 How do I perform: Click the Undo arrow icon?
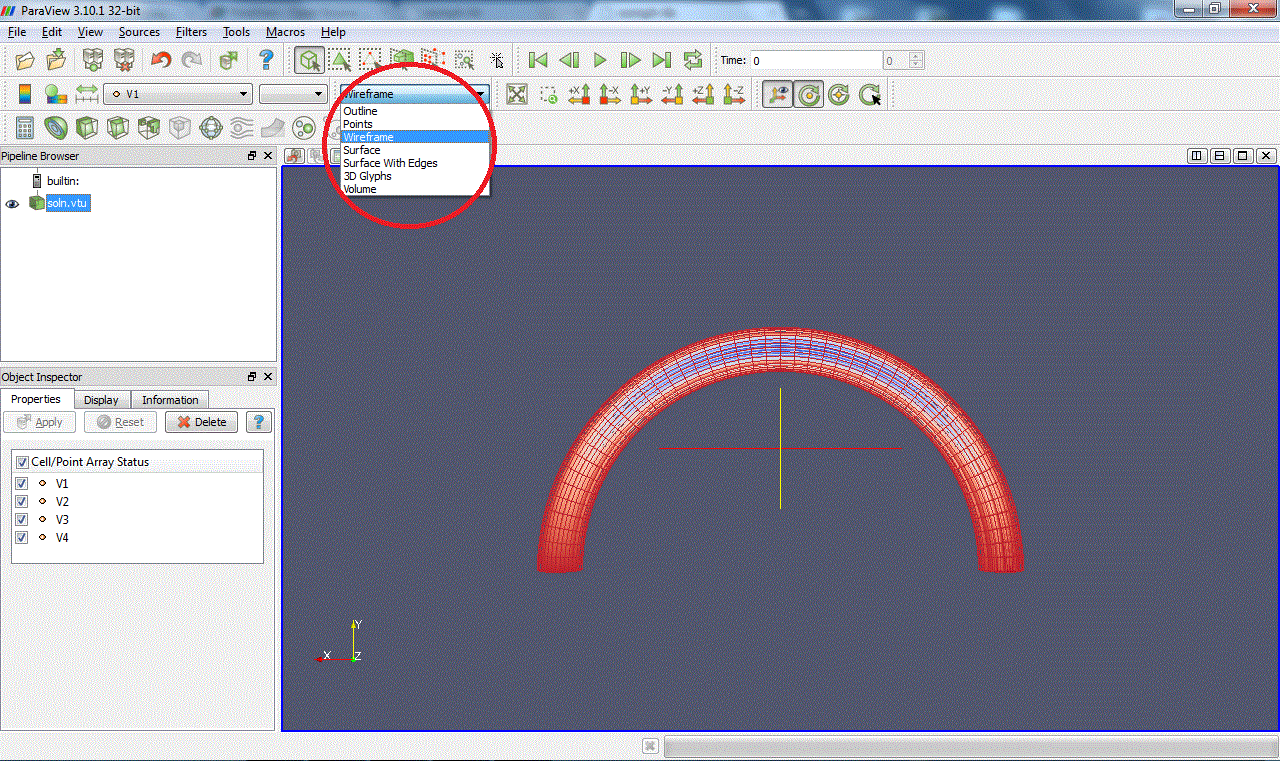161,60
